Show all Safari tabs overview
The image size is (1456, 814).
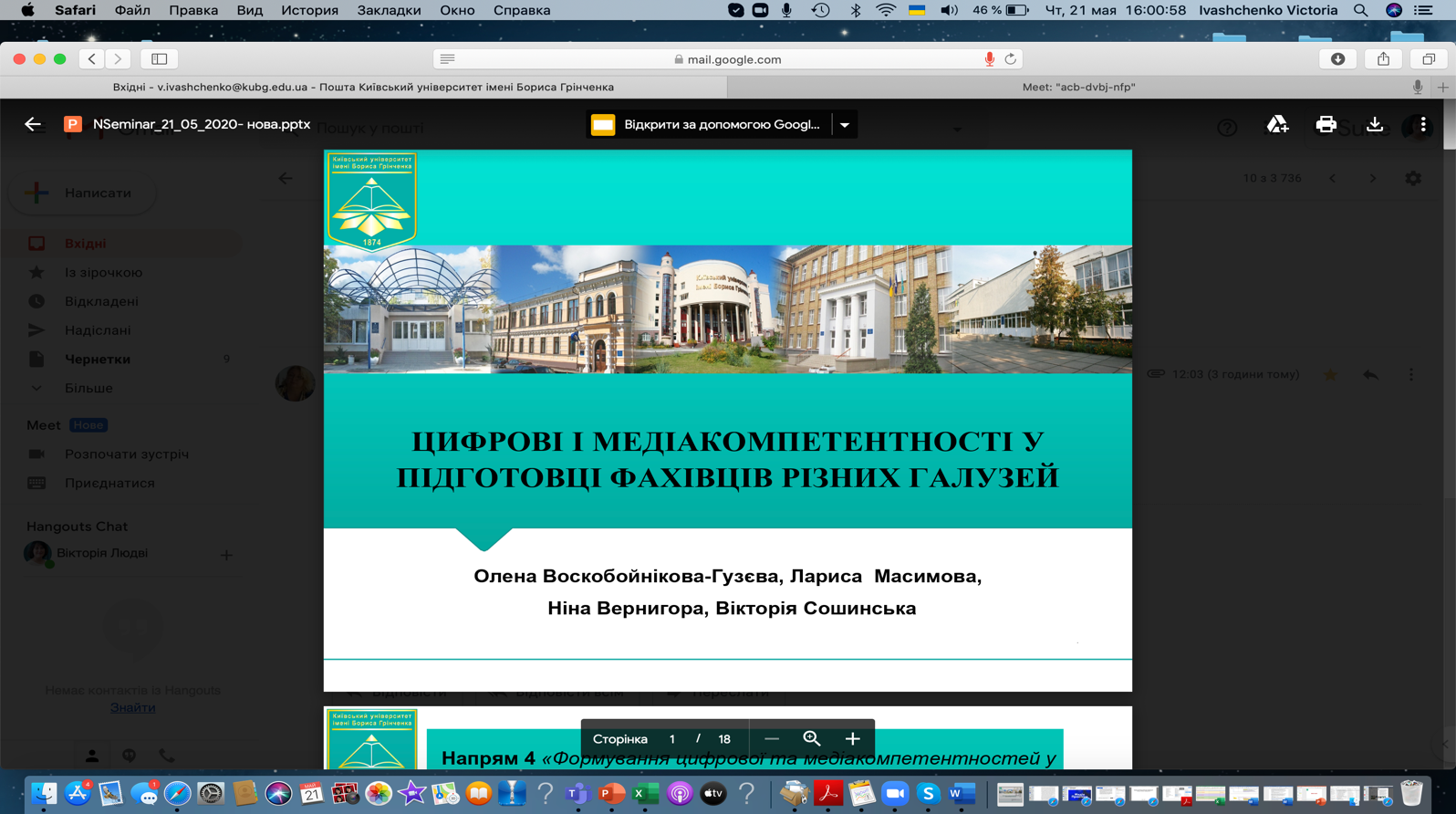tap(1429, 59)
